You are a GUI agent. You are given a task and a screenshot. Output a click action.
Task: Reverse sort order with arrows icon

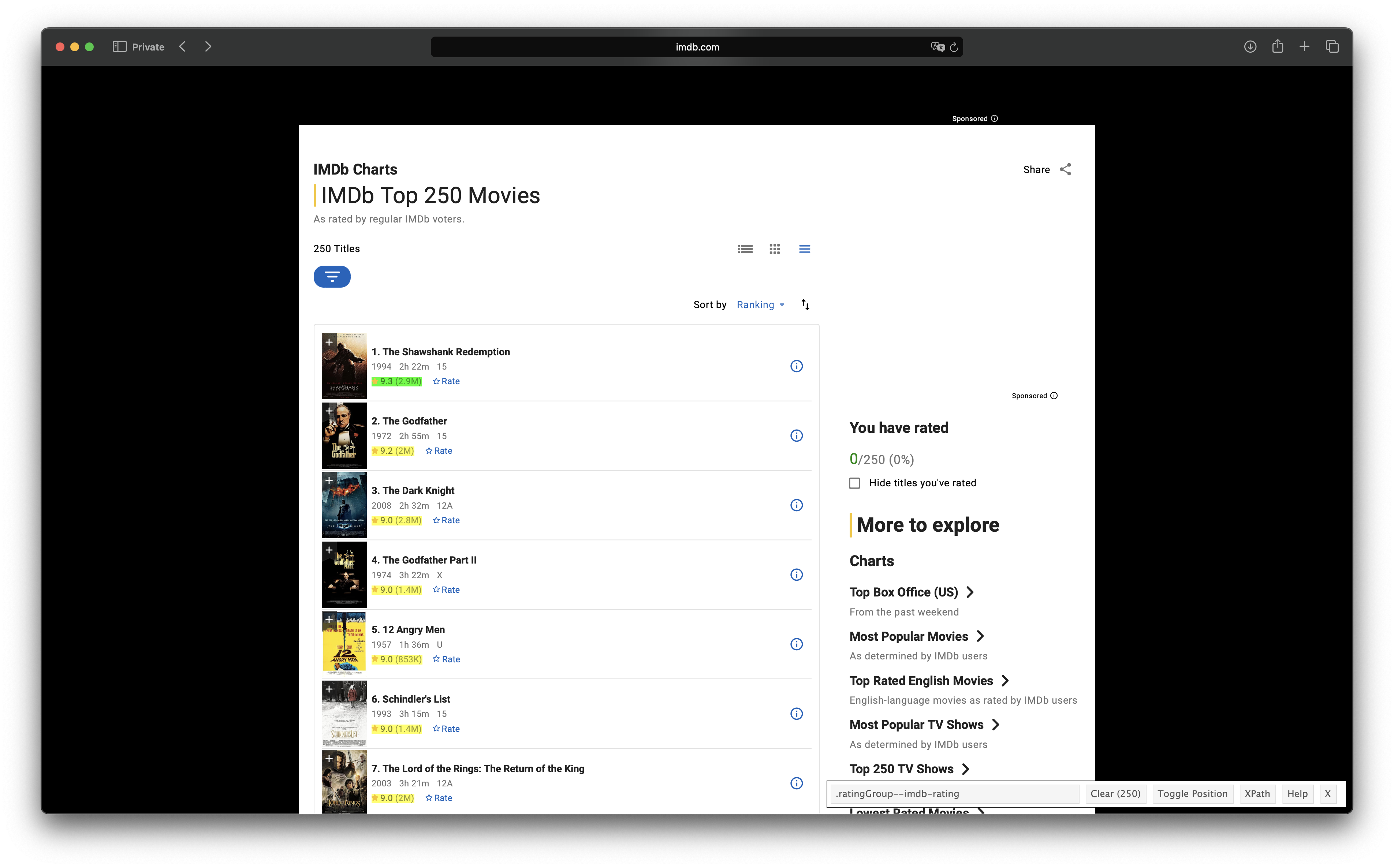pyautogui.click(x=805, y=305)
